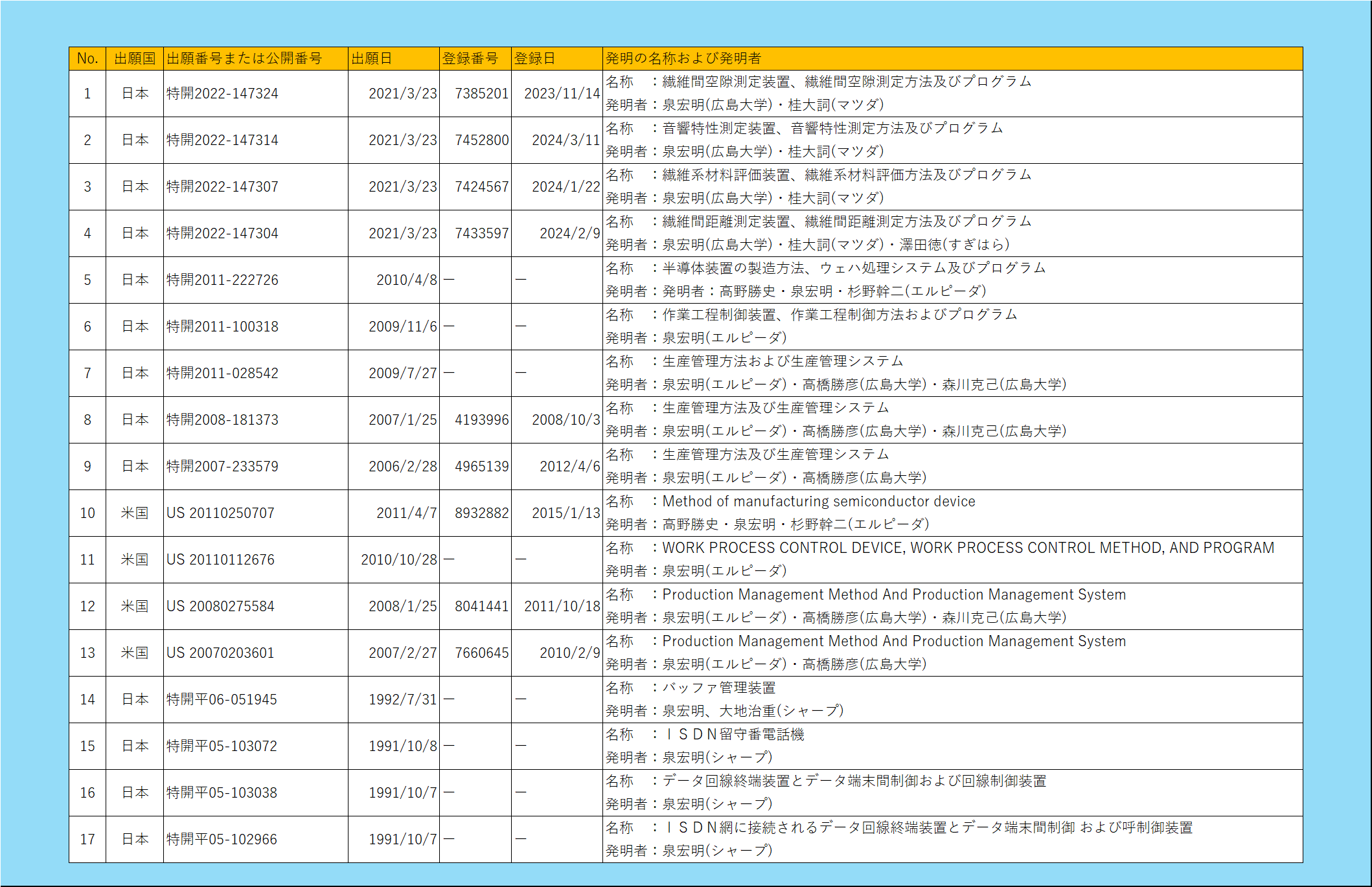Click the Method of manufacturing semiconductor device title
1372x887 pixels.
click(818, 501)
